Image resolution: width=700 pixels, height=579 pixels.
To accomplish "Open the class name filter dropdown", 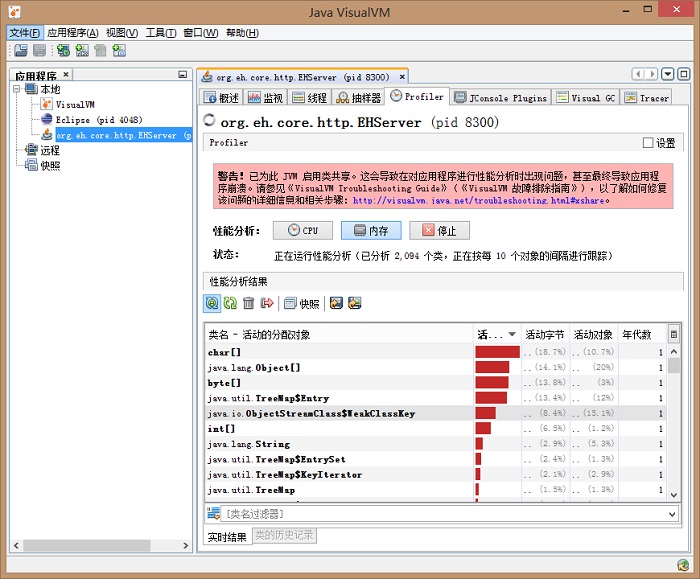I will (672, 514).
